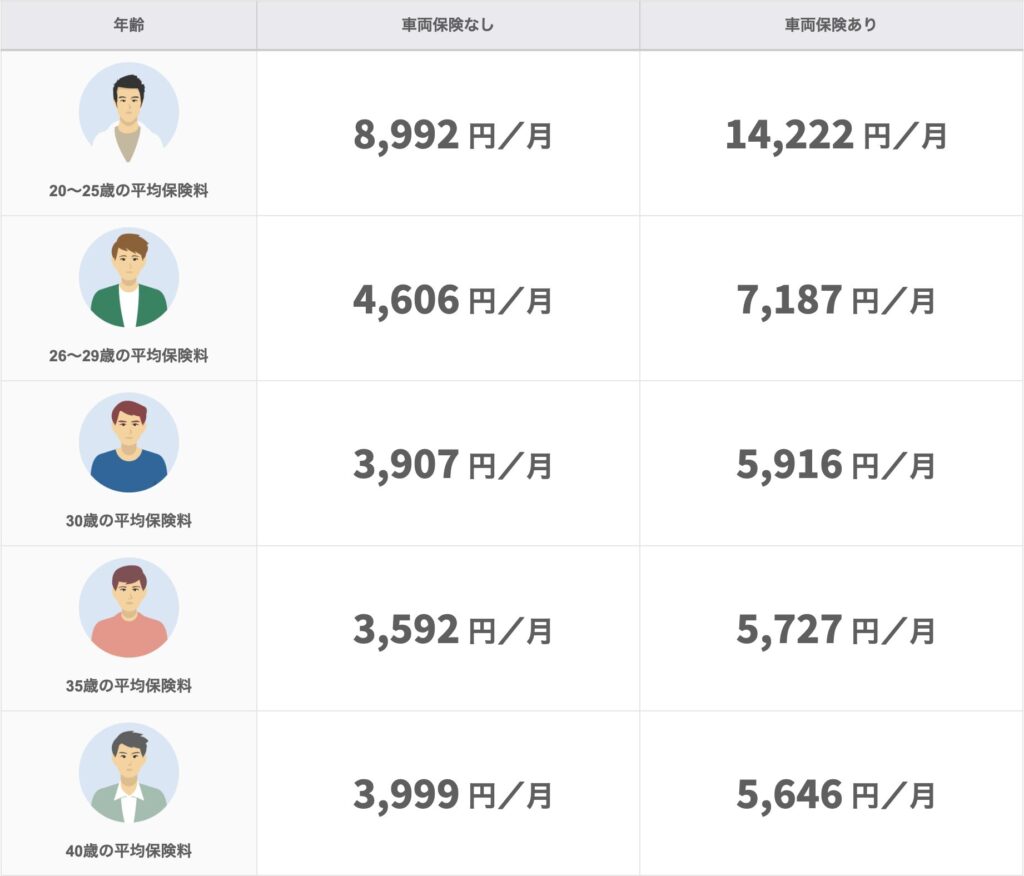Screen dimensions: 1024x876
Task: Click the 5,727 円/月 value
Action: 836,630
